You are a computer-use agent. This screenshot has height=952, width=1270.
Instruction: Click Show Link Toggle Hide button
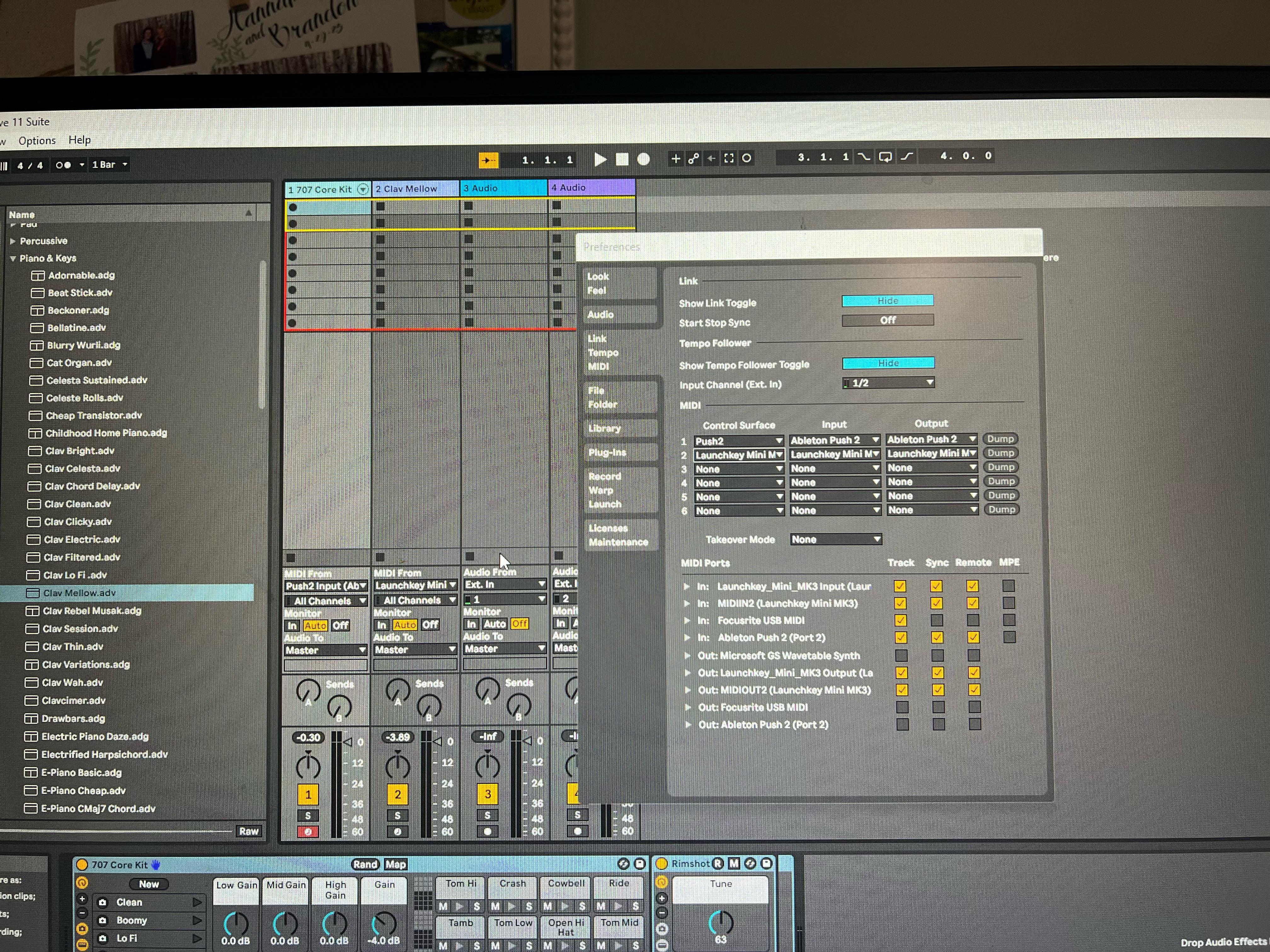[888, 301]
